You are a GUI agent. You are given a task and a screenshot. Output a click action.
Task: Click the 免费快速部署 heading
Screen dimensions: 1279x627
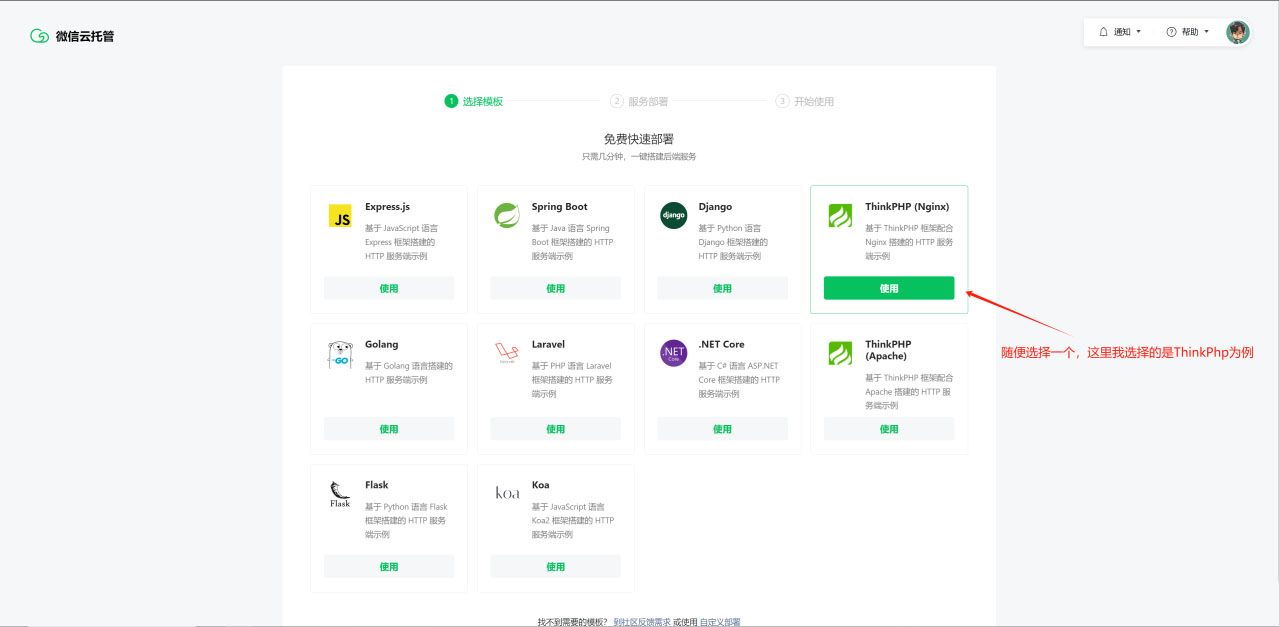[x=639, y=139]
